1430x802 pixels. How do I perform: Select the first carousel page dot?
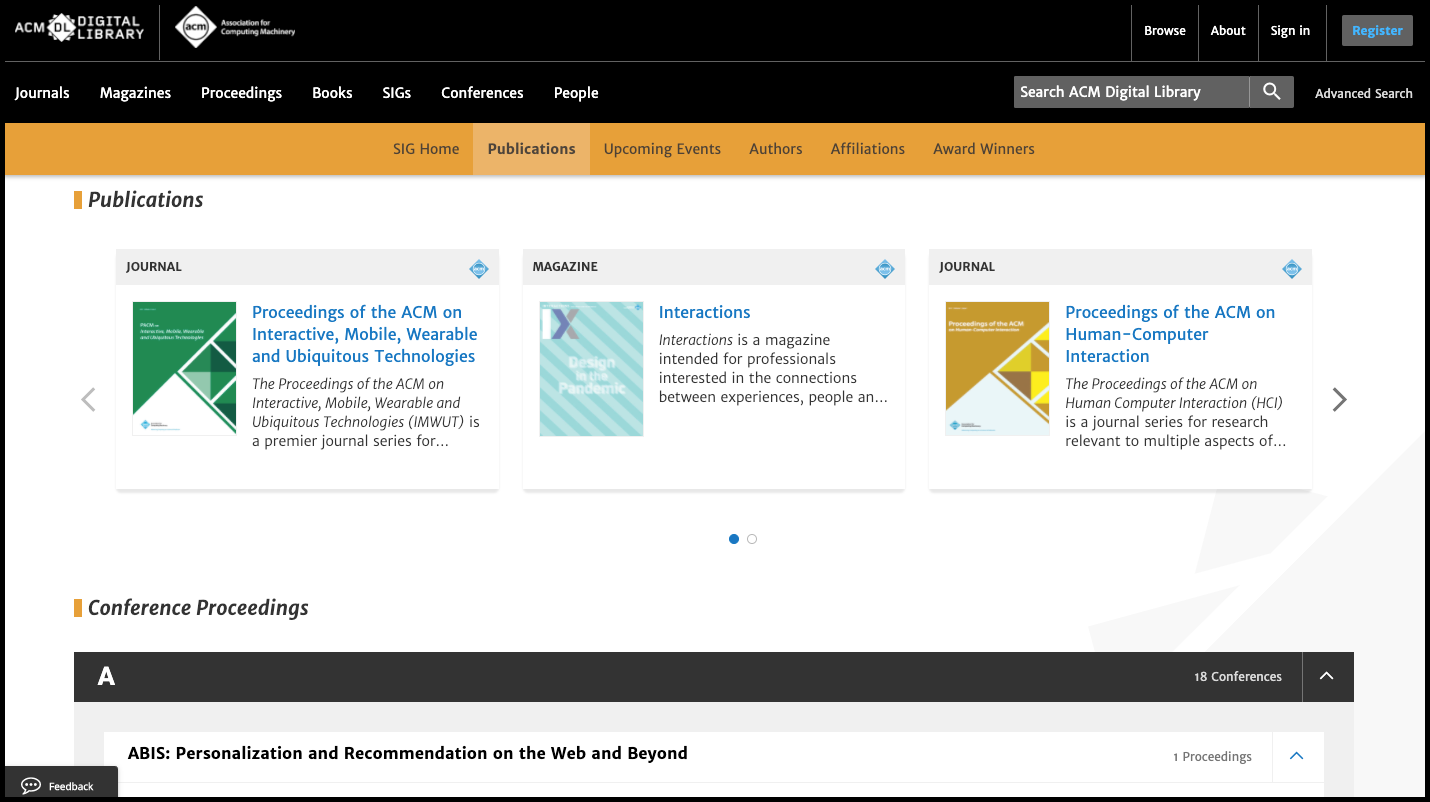point(733,539)
